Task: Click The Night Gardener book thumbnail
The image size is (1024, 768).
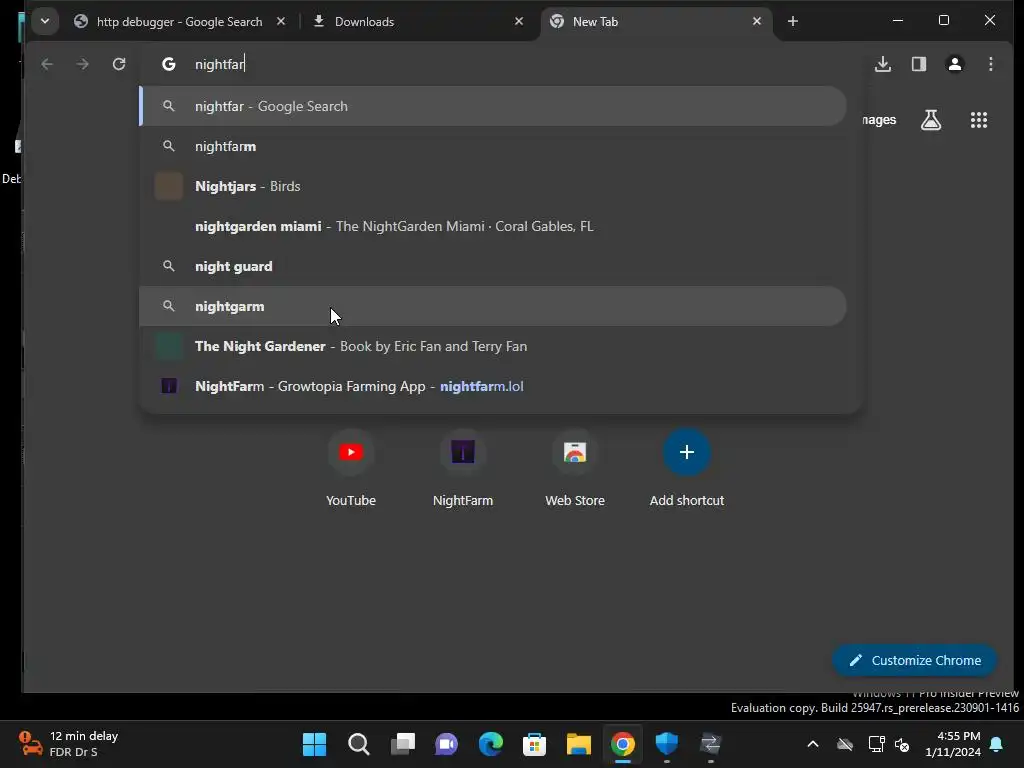Action: 168,346
